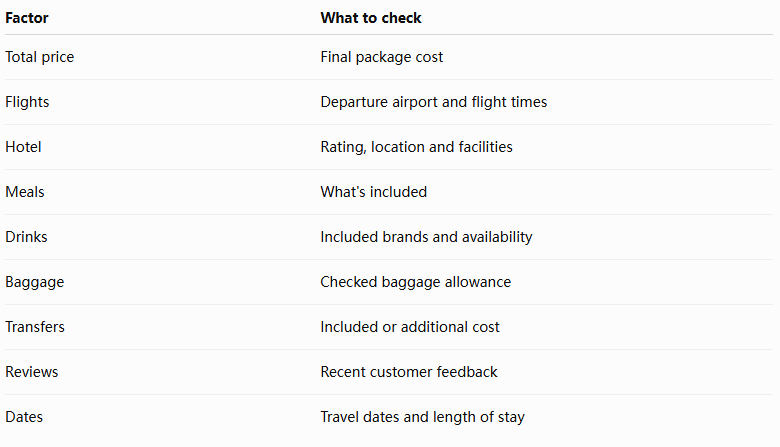The height and width of the screenshot is (447, 780).
Task: Select the 'Dates' row label
Action: [24, 417]
